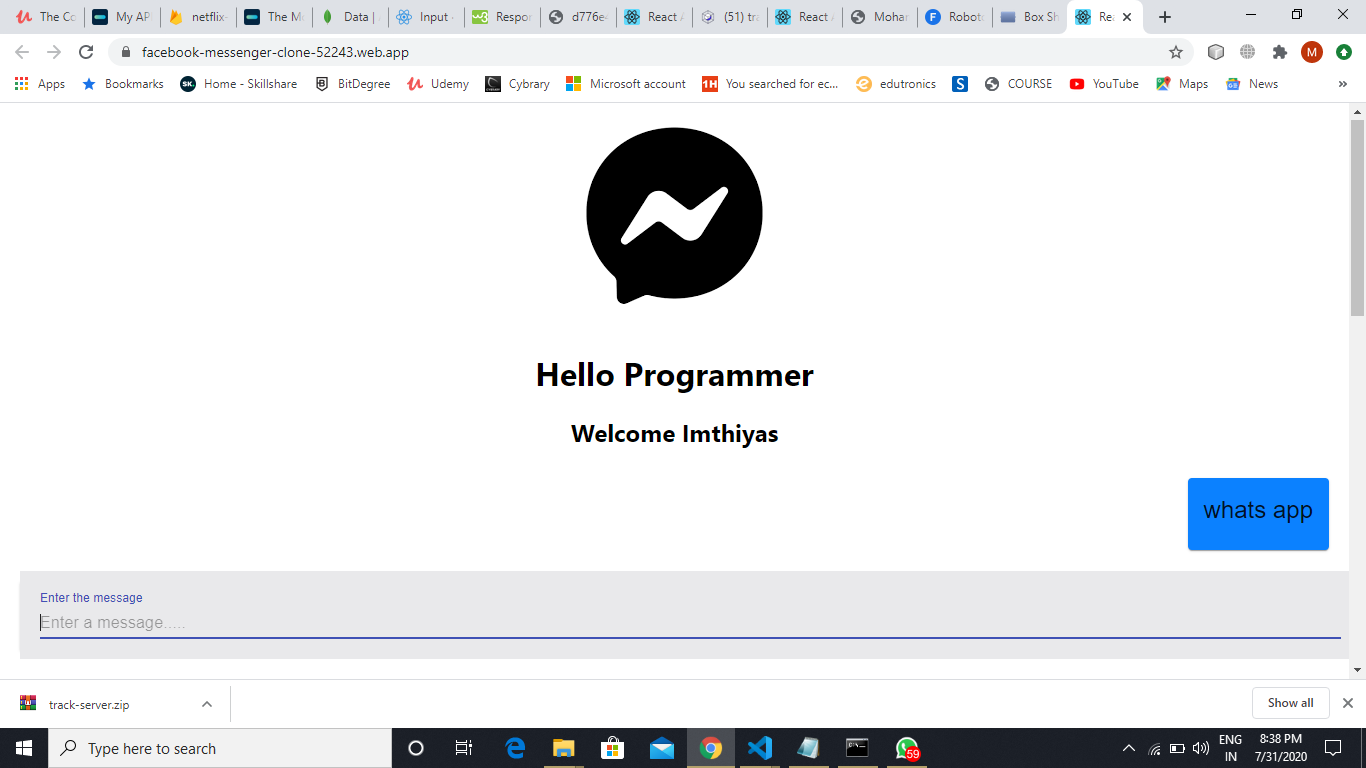Open the downloaded track-server.zip file

click(x=89, y=704)
